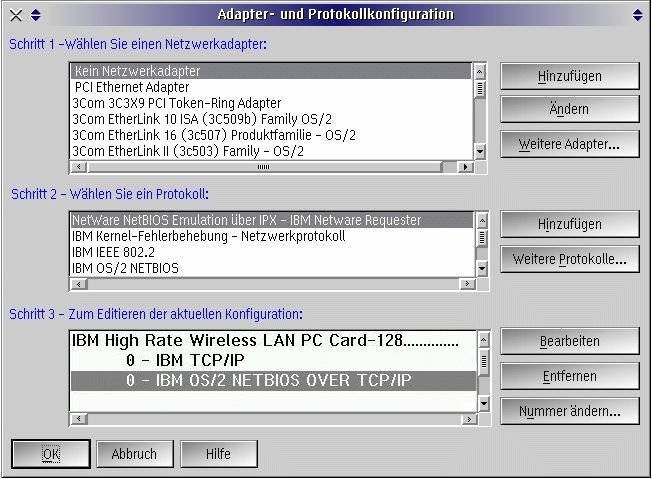
Task: Click Nummer ändern... button
Action: coord(570,411)
